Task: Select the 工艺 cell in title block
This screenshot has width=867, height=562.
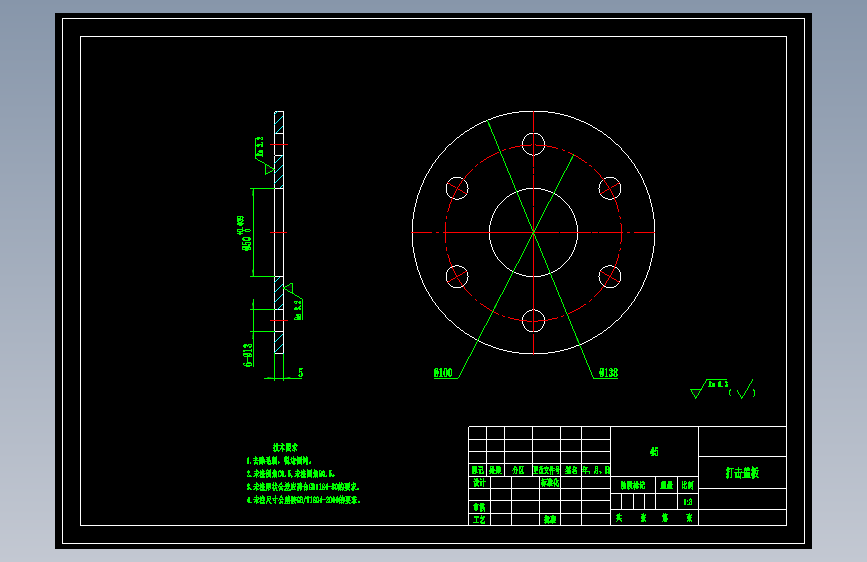Action: 479,520
